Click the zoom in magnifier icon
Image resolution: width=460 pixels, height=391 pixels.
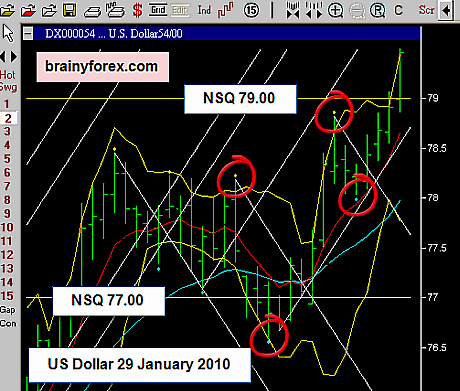[335, 10]
